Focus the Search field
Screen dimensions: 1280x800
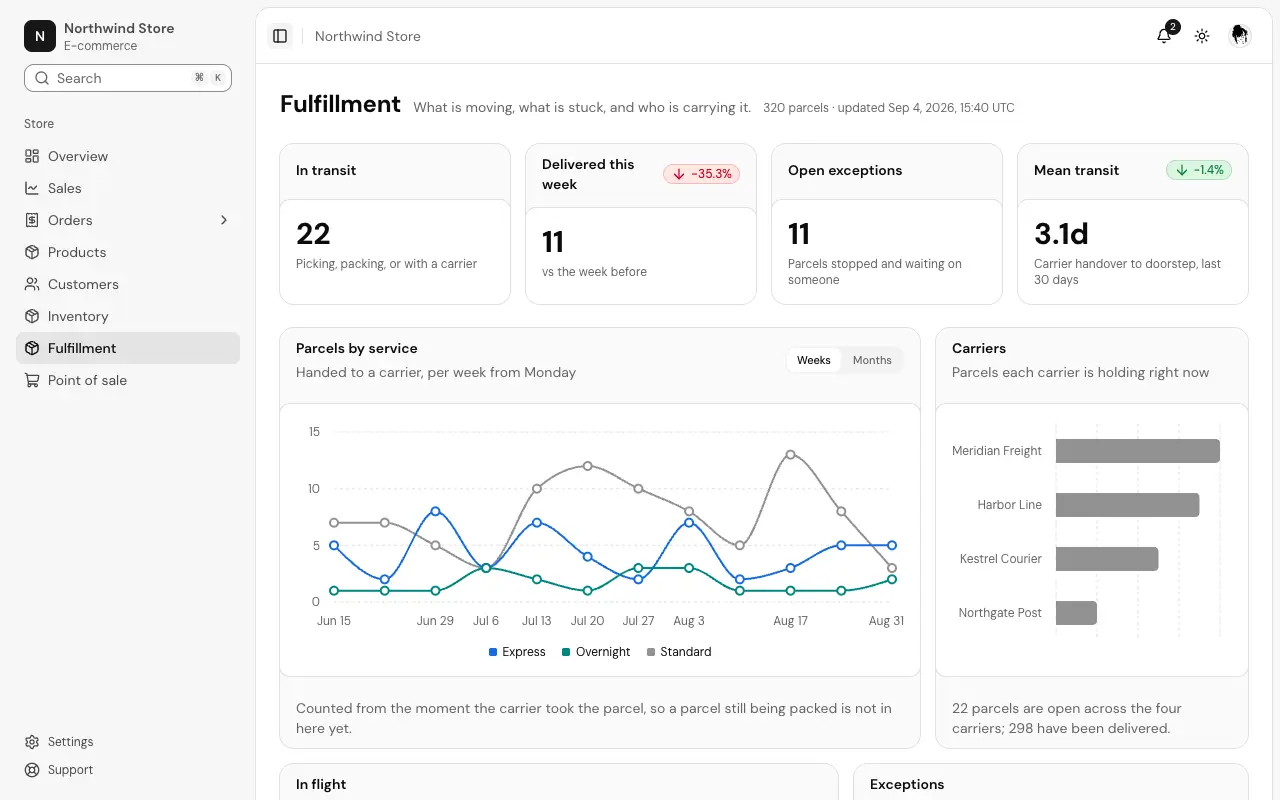point(128,78)
